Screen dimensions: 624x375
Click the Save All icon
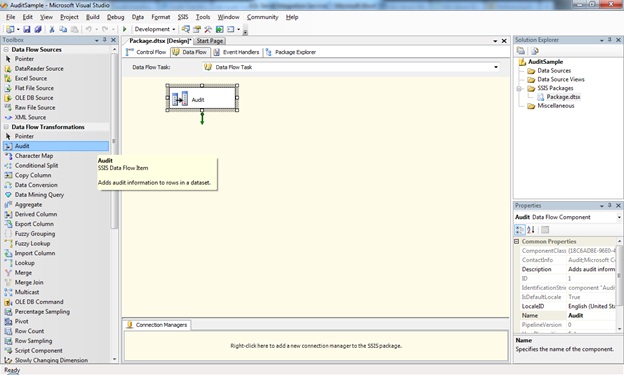38,29
